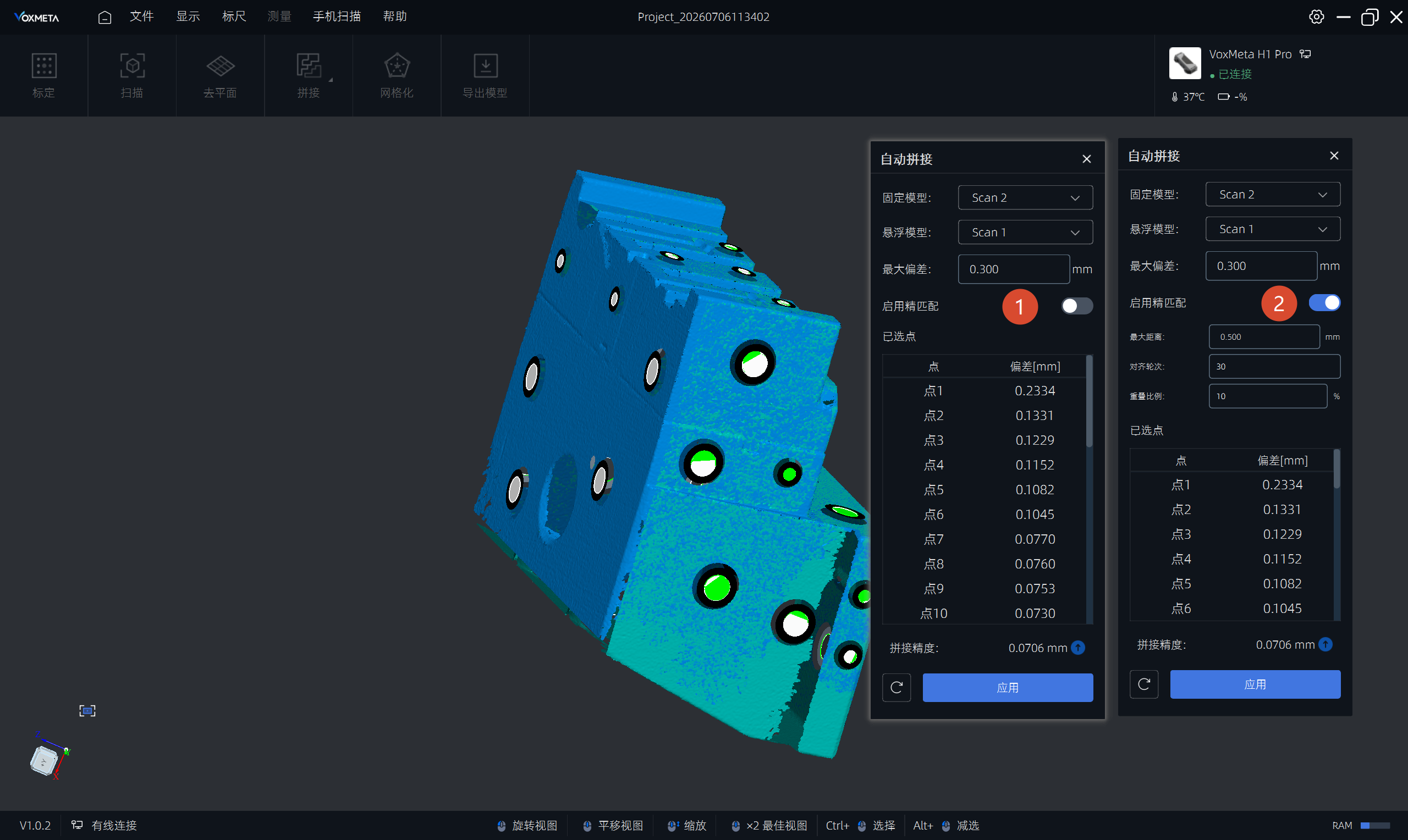This screenshot has height=840, width=1408.
Task: Open the 帮助 menu
Action: click(394, 16)
